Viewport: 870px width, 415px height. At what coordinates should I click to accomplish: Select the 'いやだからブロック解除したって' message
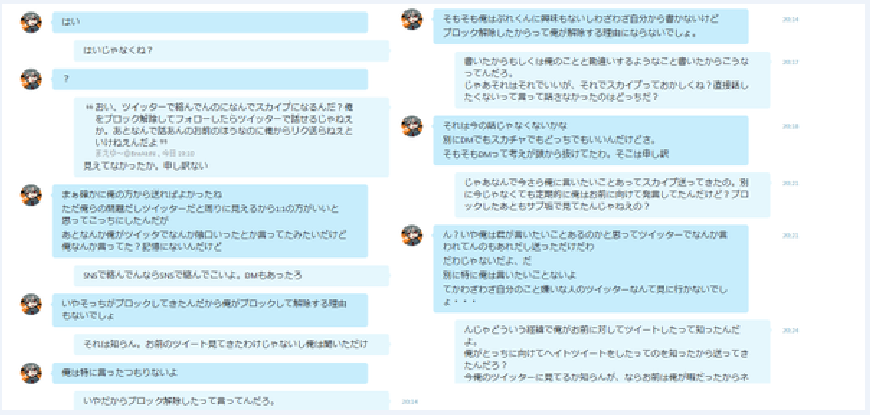click(232, 401)
